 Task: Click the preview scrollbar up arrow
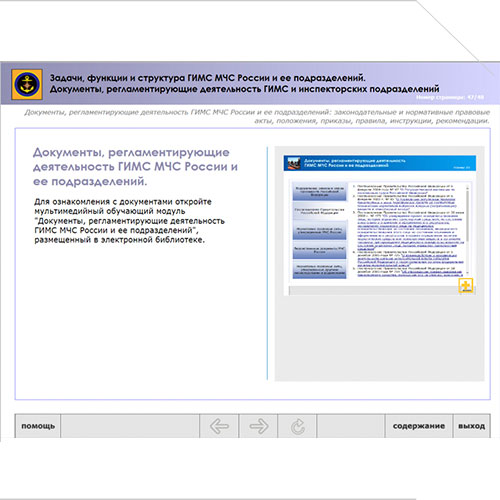tap(467, 188)
